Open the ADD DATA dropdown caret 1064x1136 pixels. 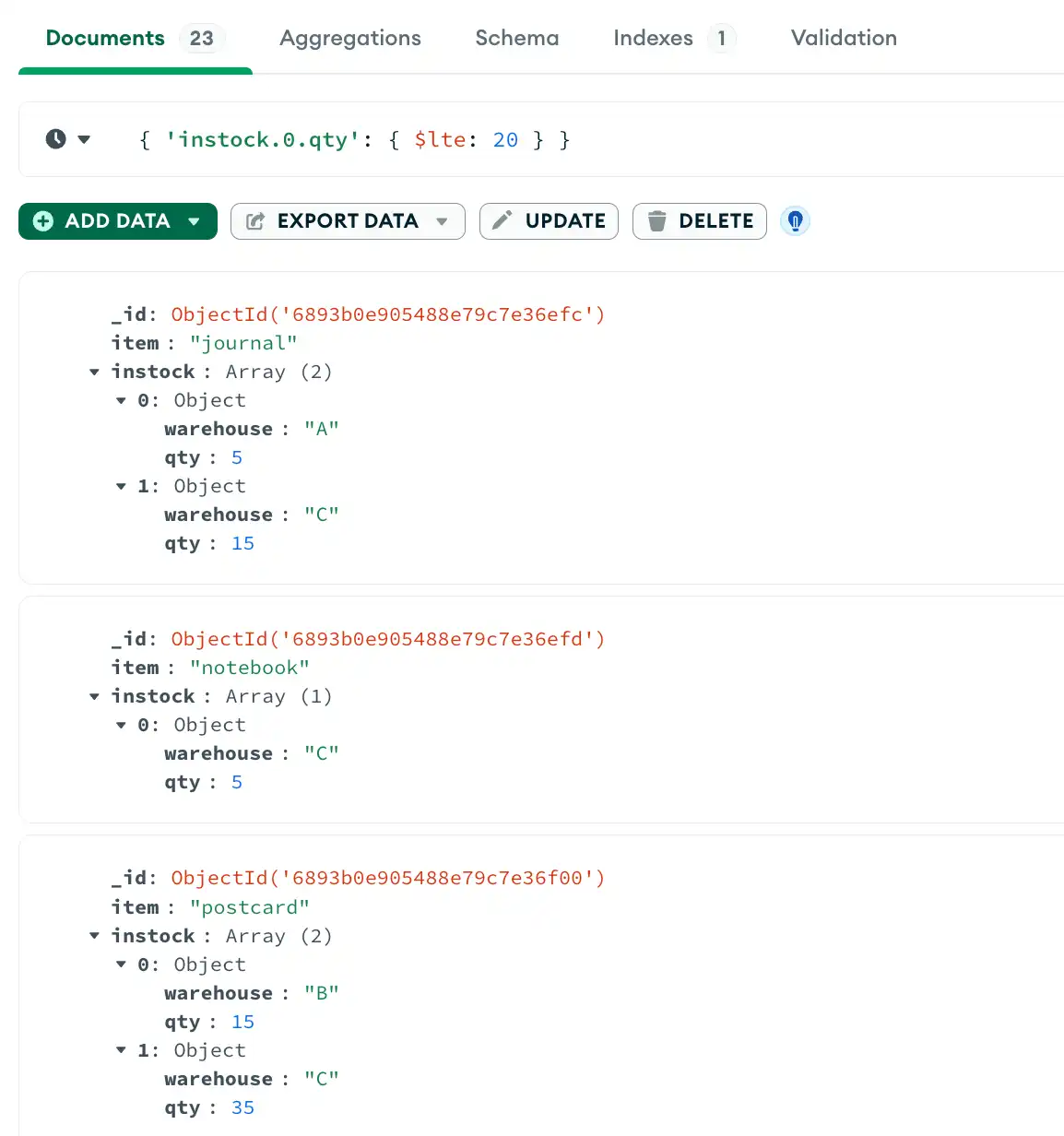click(x=194, y=221)
